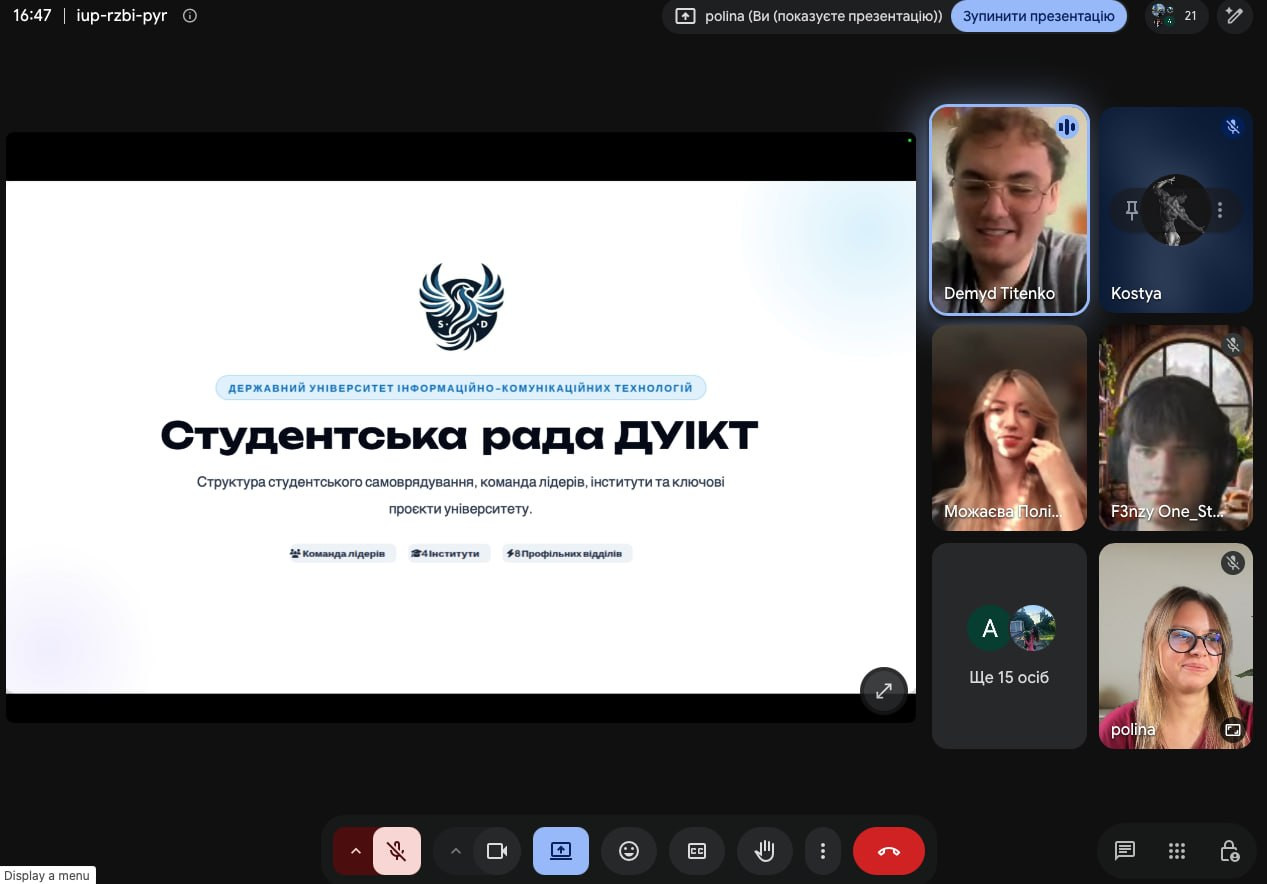The width and height of the screenshot is (1267, 884).
Task: Open the chat panel
Action: [1125, 851]
